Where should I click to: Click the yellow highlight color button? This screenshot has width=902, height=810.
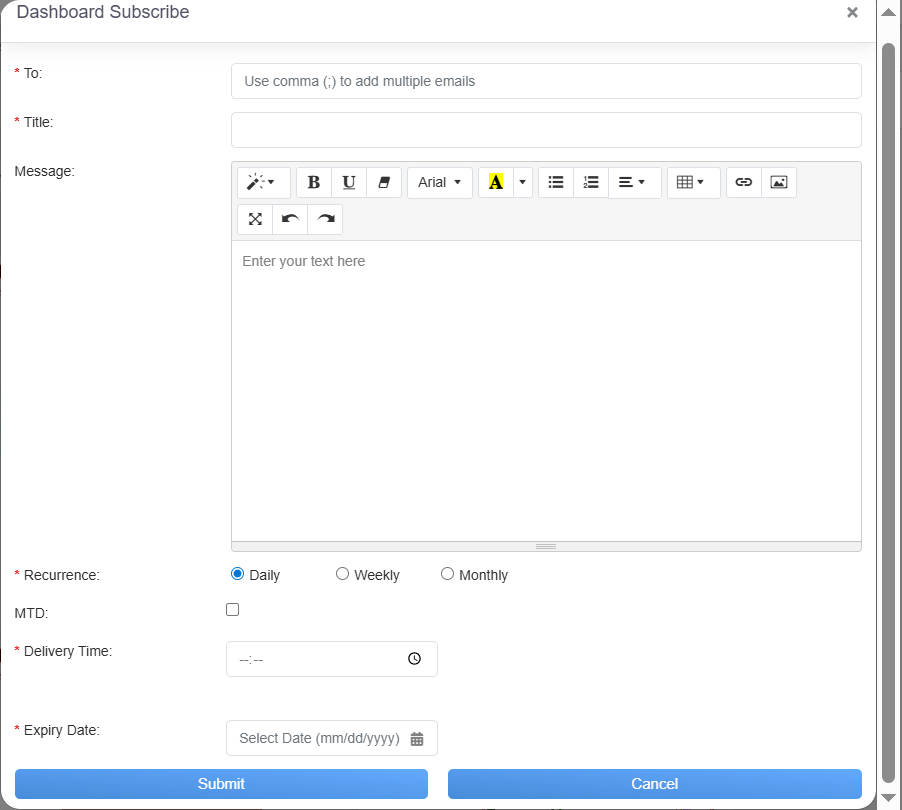pos(495,182)
